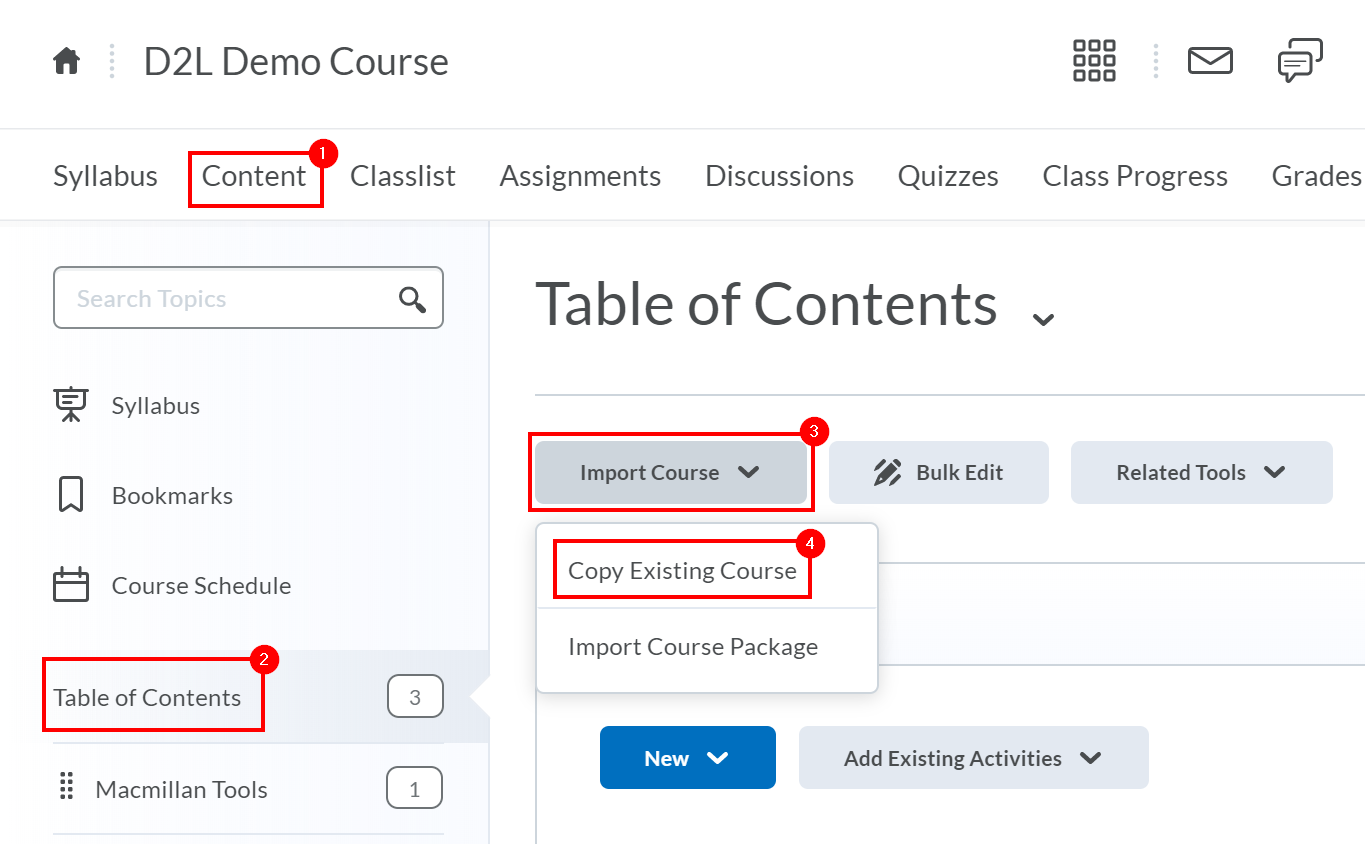Open Course Schedule in the sidebar
The height and width of the screenshot is (844, 1365).
pyautogui.click(x=200, y=586)
